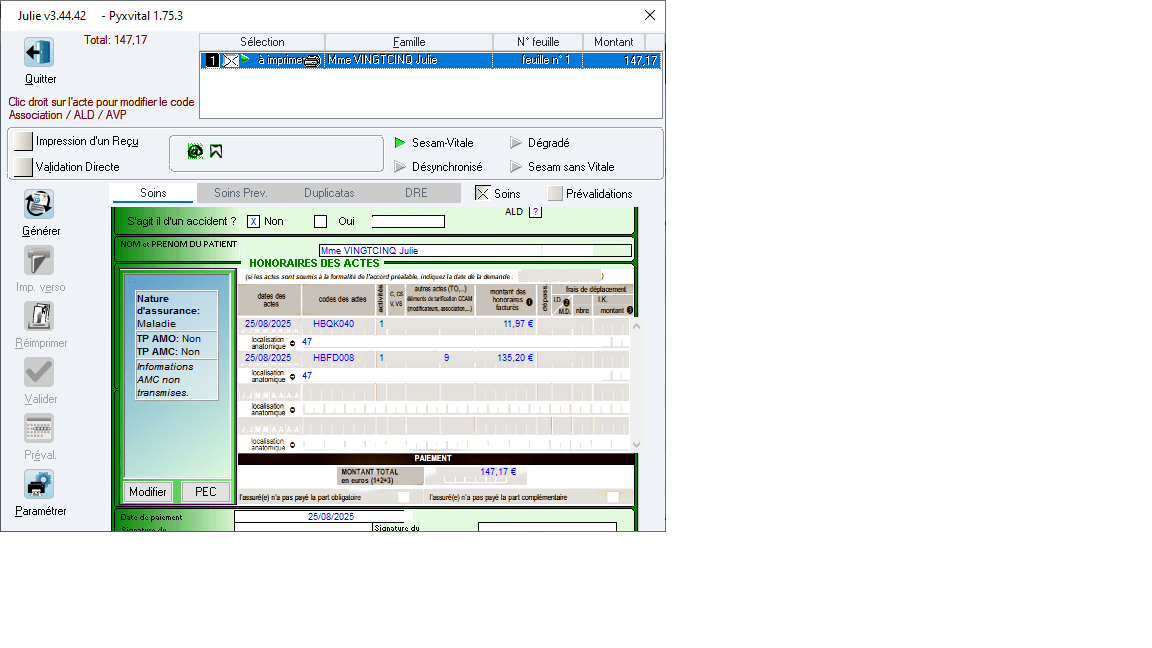
Task: Click the Générer icon
Action: click(39, 205)
